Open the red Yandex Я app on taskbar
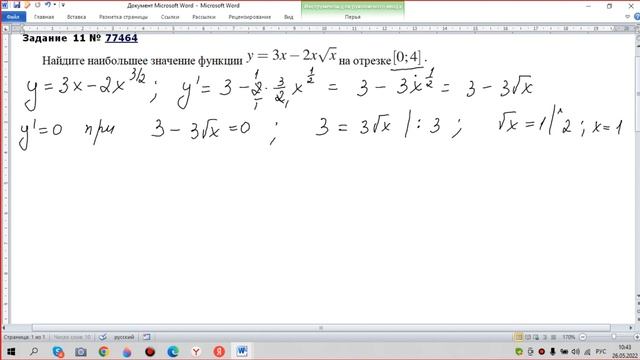 219,351
